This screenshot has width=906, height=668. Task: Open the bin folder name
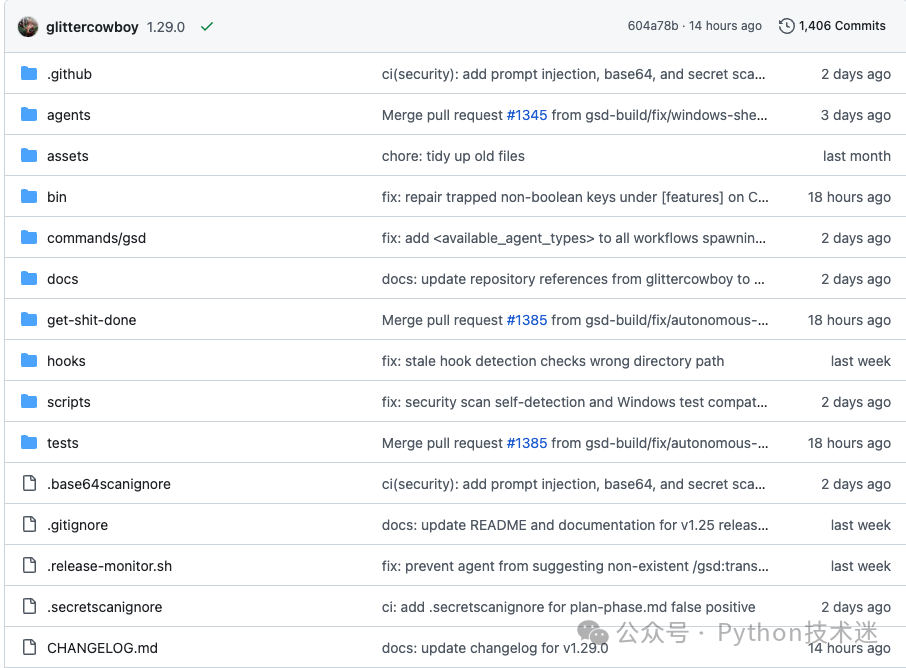click(x=57, y=197)
